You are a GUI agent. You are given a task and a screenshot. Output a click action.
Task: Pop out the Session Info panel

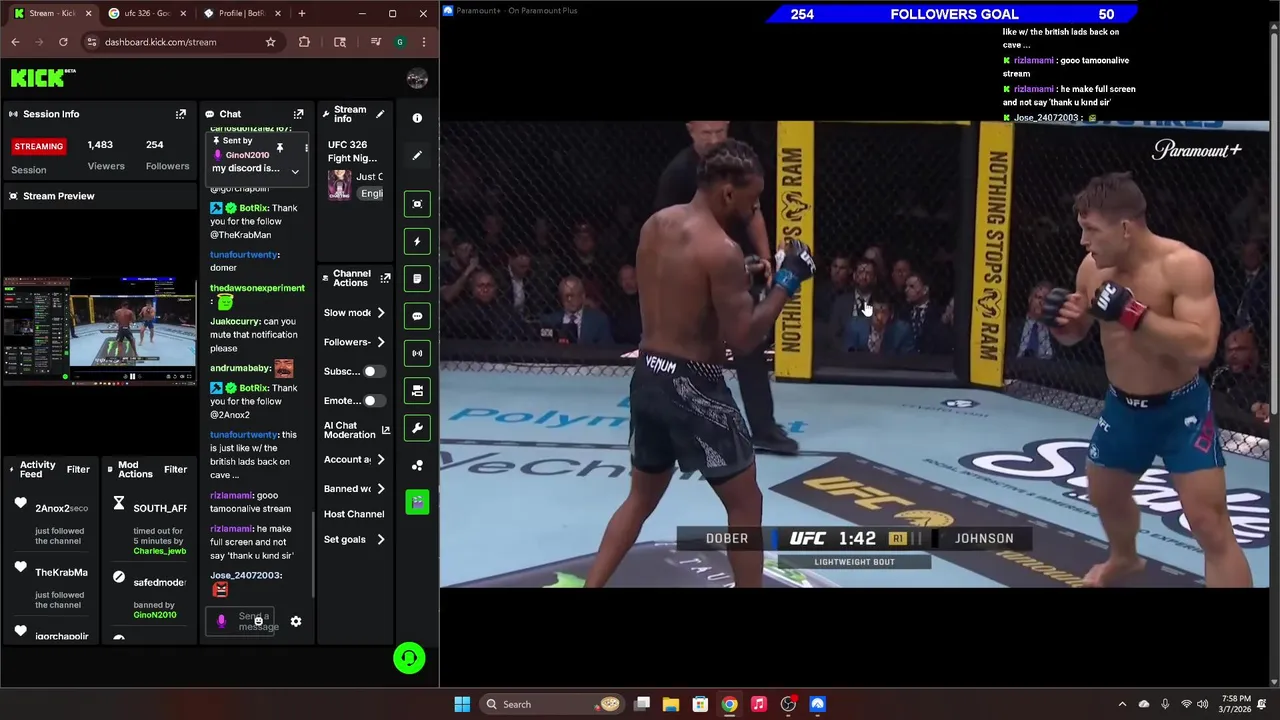point(181,114)
